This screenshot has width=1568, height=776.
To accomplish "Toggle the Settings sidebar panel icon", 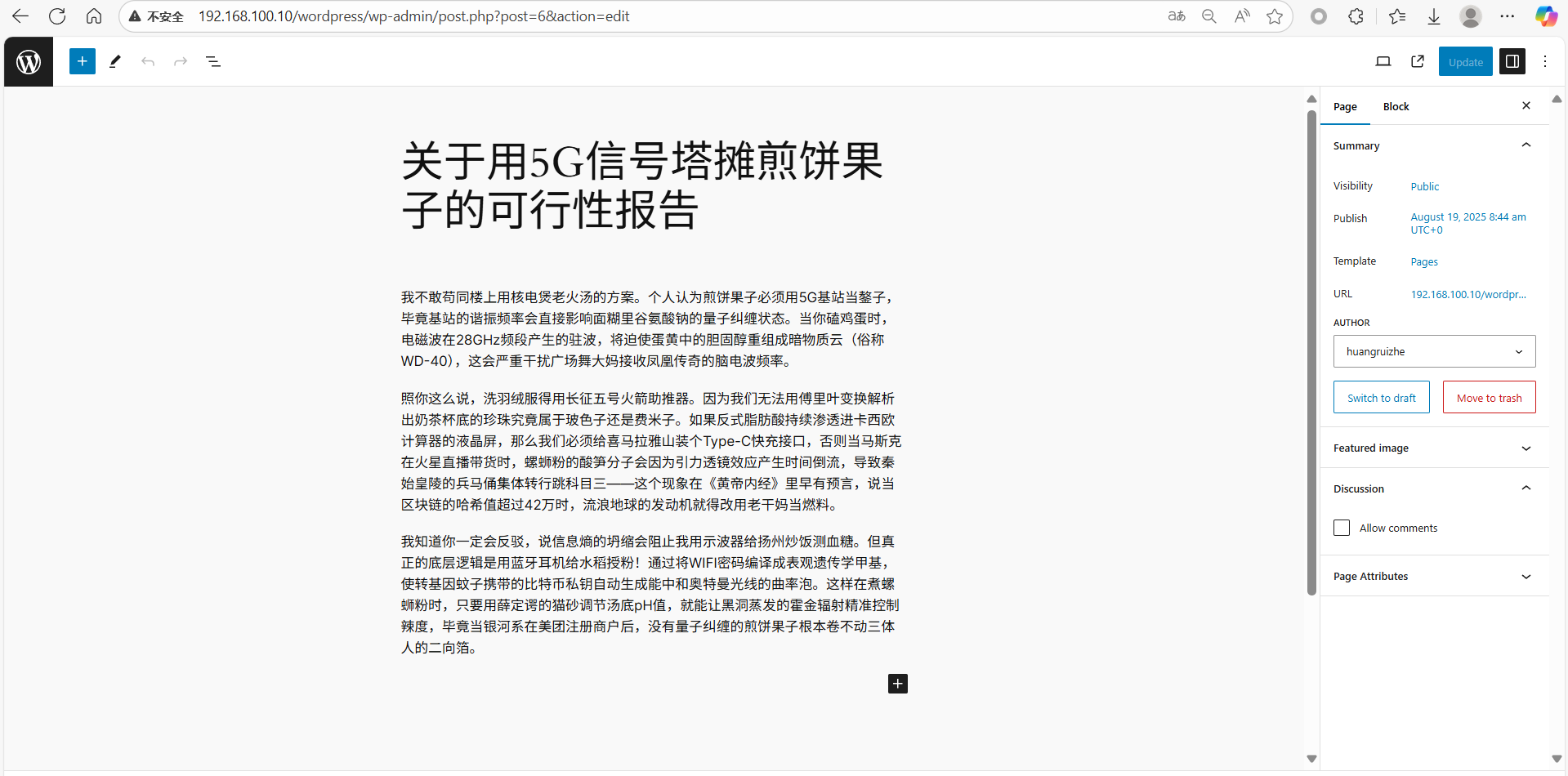I will [1512, 61].
